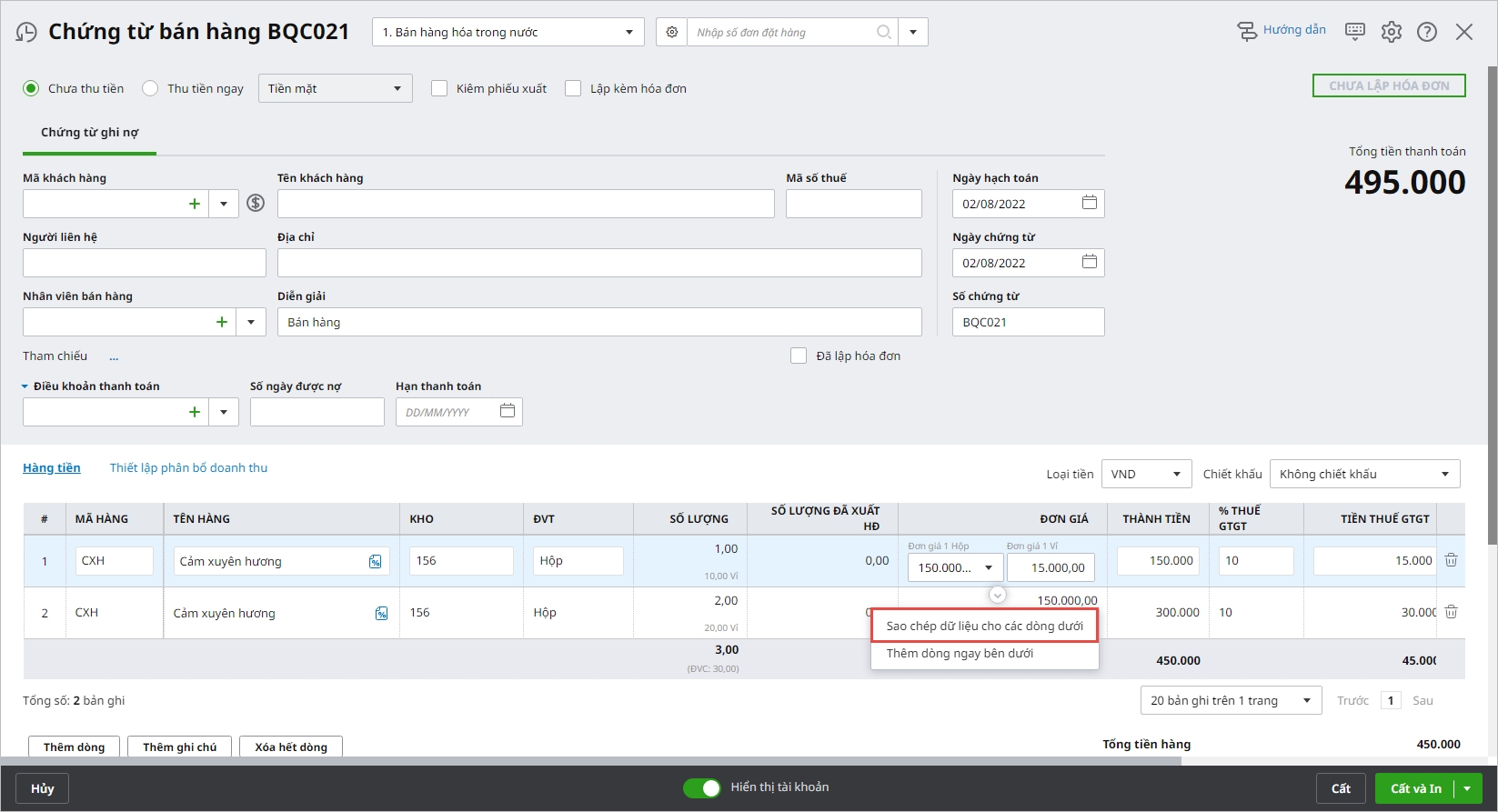The width and height of the screenshot is (1498, 812).
Task: Open the VND currency dropdown
Action: click(x=1146, y=474)
